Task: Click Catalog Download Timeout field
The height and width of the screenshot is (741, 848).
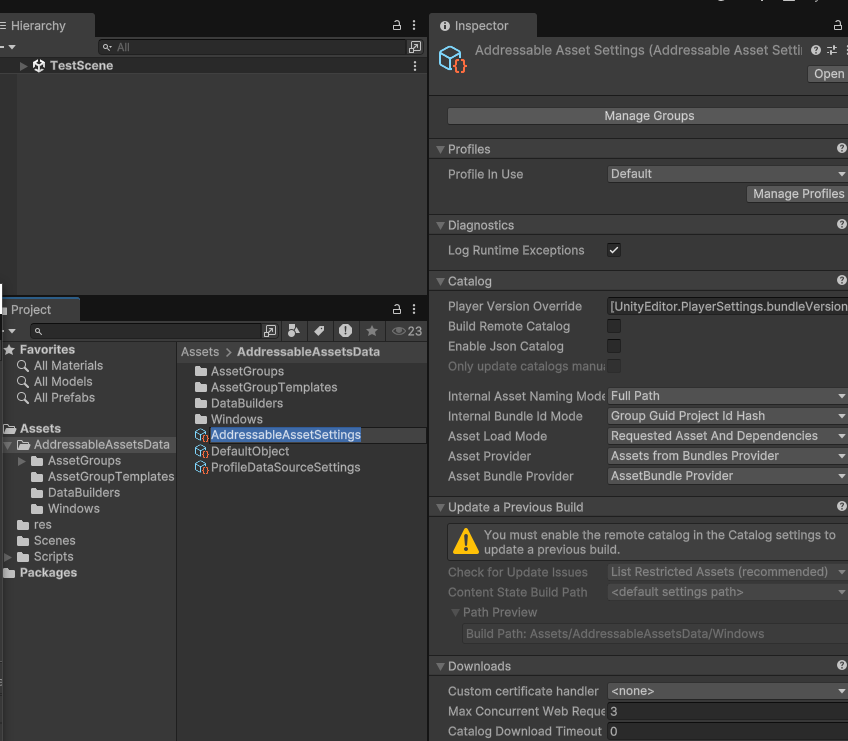Action: coord(727,731)
